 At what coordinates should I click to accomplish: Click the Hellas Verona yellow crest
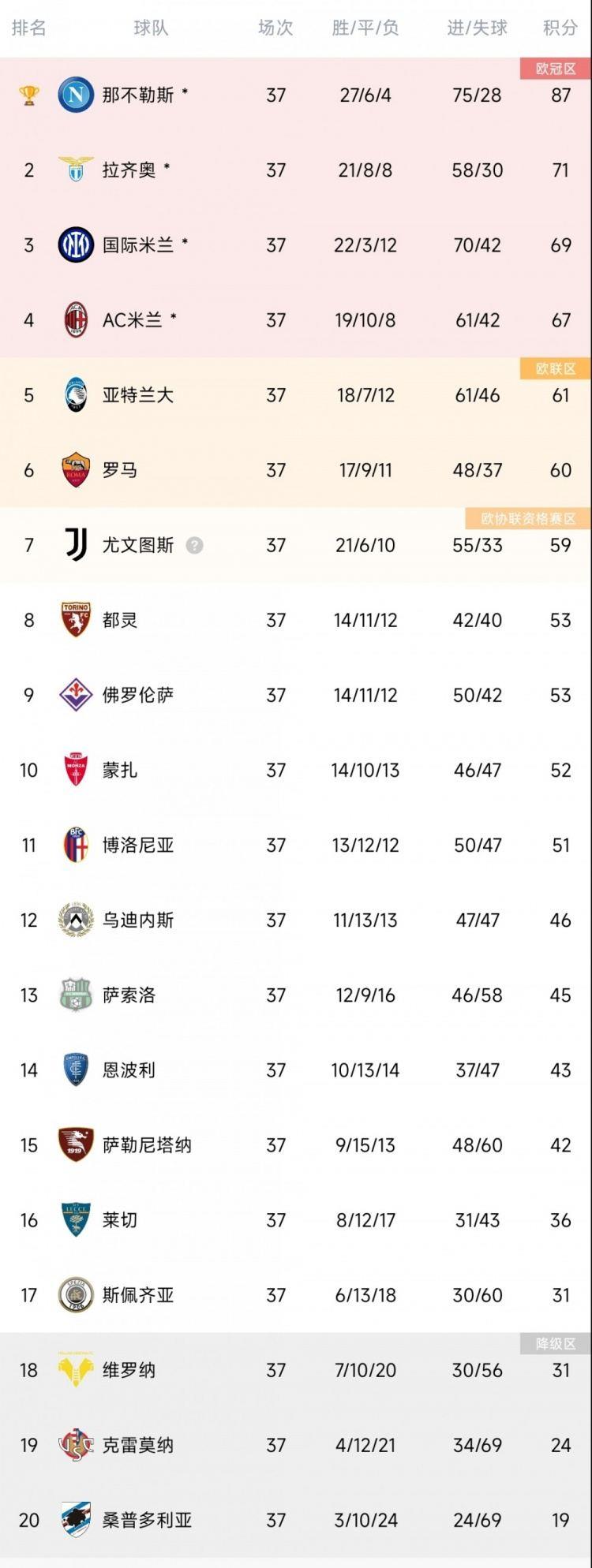[x=76, y=1370]
